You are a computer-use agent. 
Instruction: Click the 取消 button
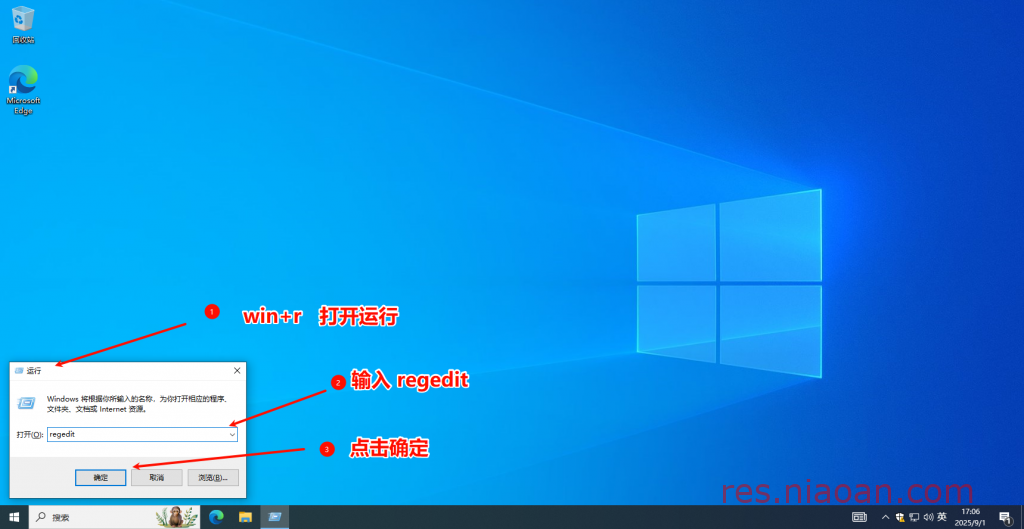click(157, 477)
